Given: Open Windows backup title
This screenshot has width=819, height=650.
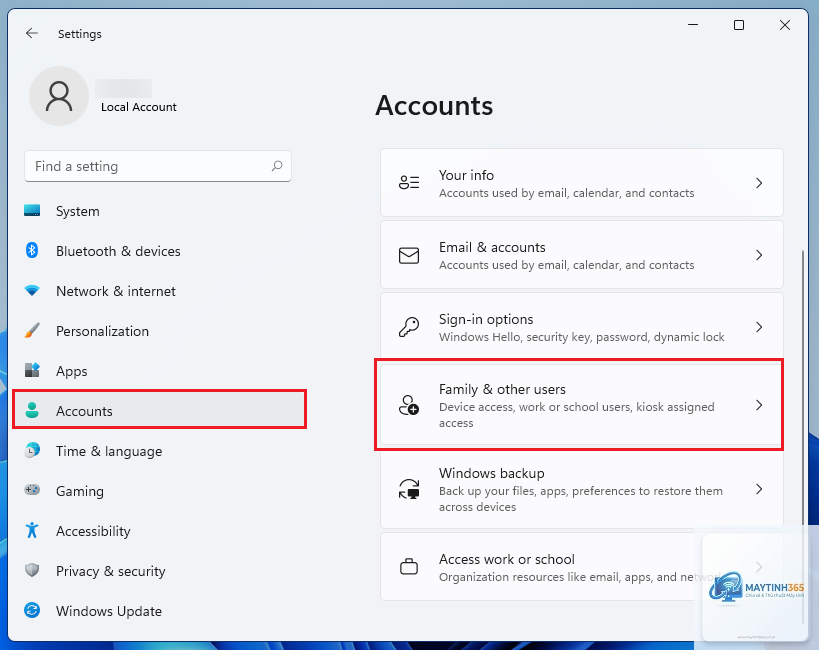Looking at the screenshot, I should coord(492,473).
